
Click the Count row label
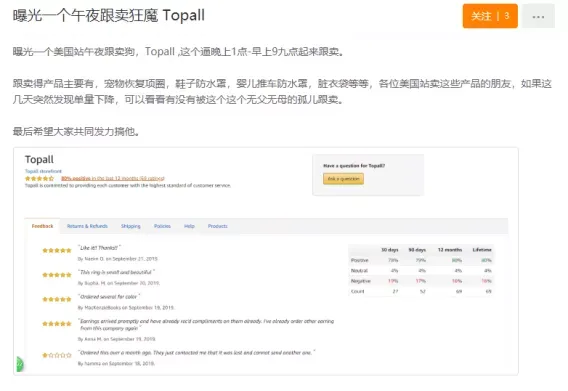(x=357, y=291)
